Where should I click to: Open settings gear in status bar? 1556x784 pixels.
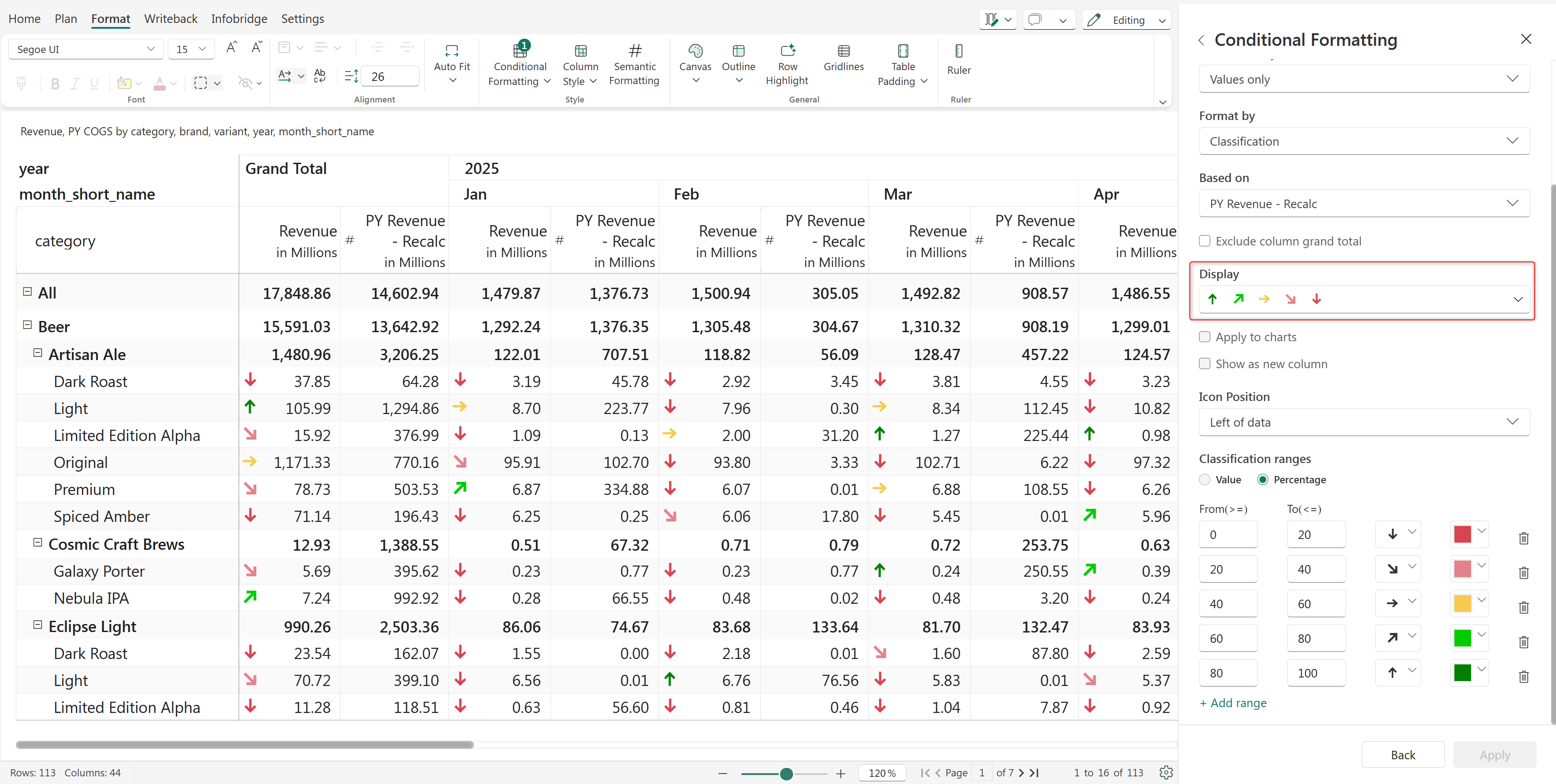pyautogui.click(x=1166, y=772)
